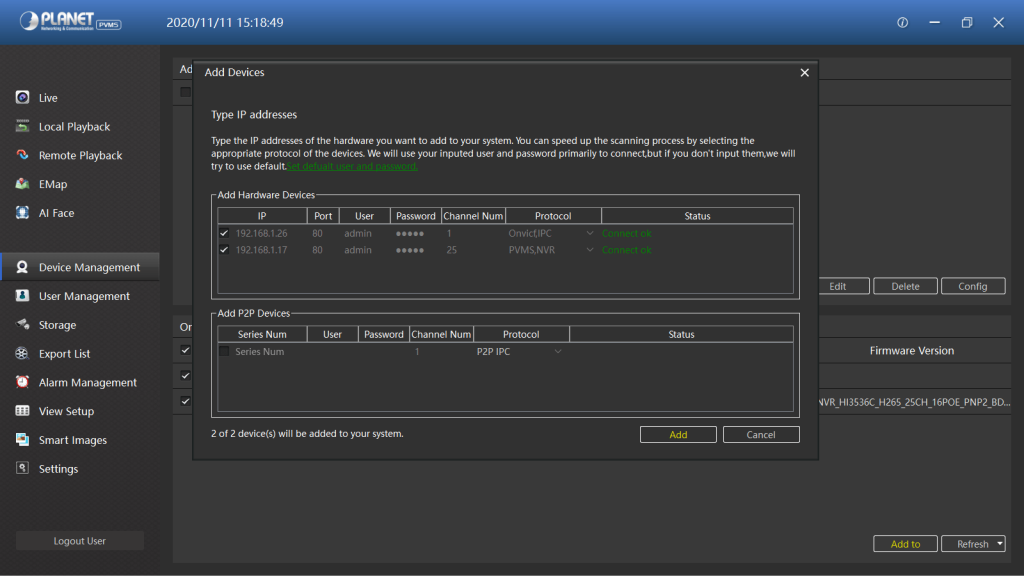Viewport: 1024px width, 577px height.
Task: Click NVR_HI3536C firmware version text
Action: [x=914, y=402]
